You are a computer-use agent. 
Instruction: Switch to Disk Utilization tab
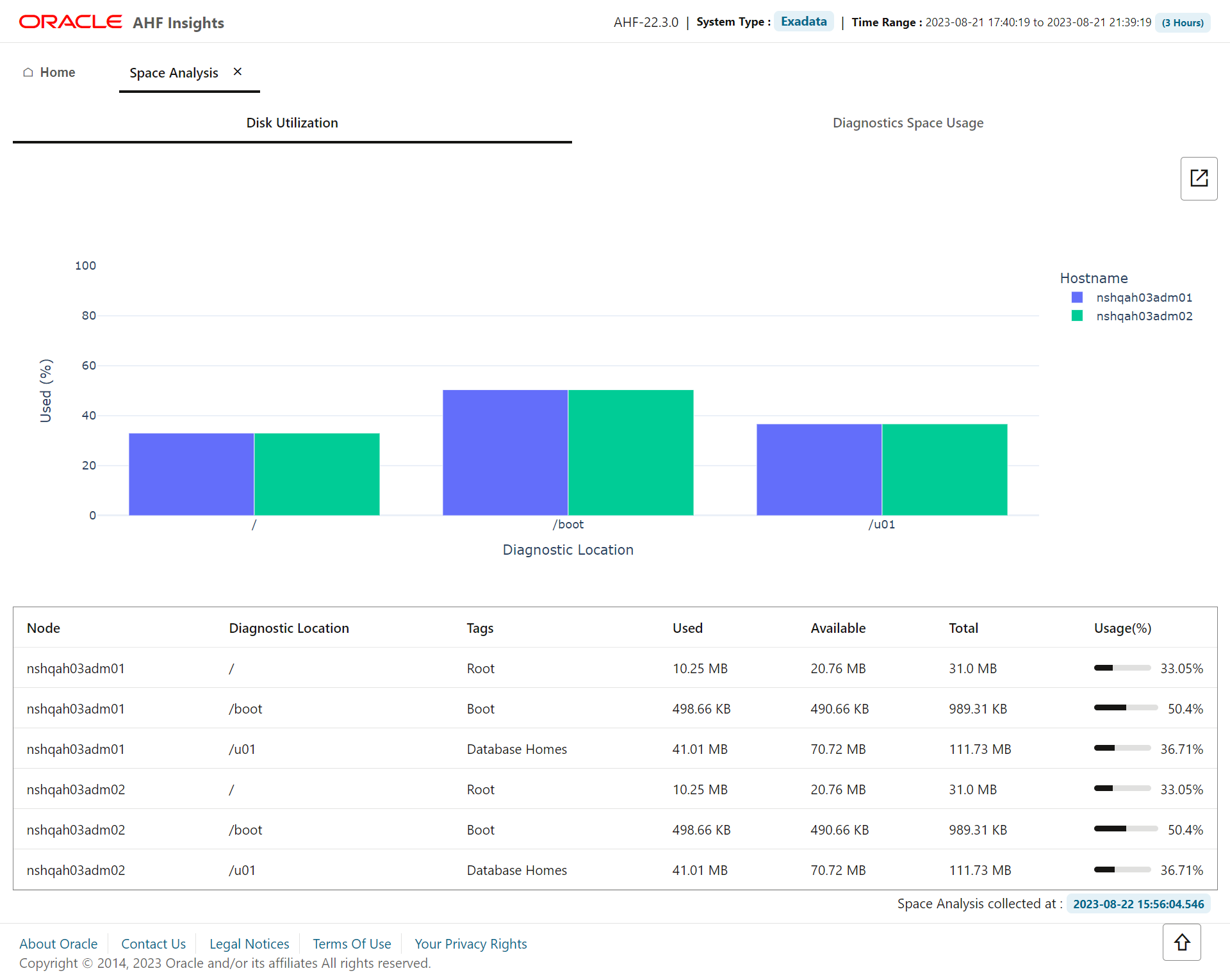292,123
